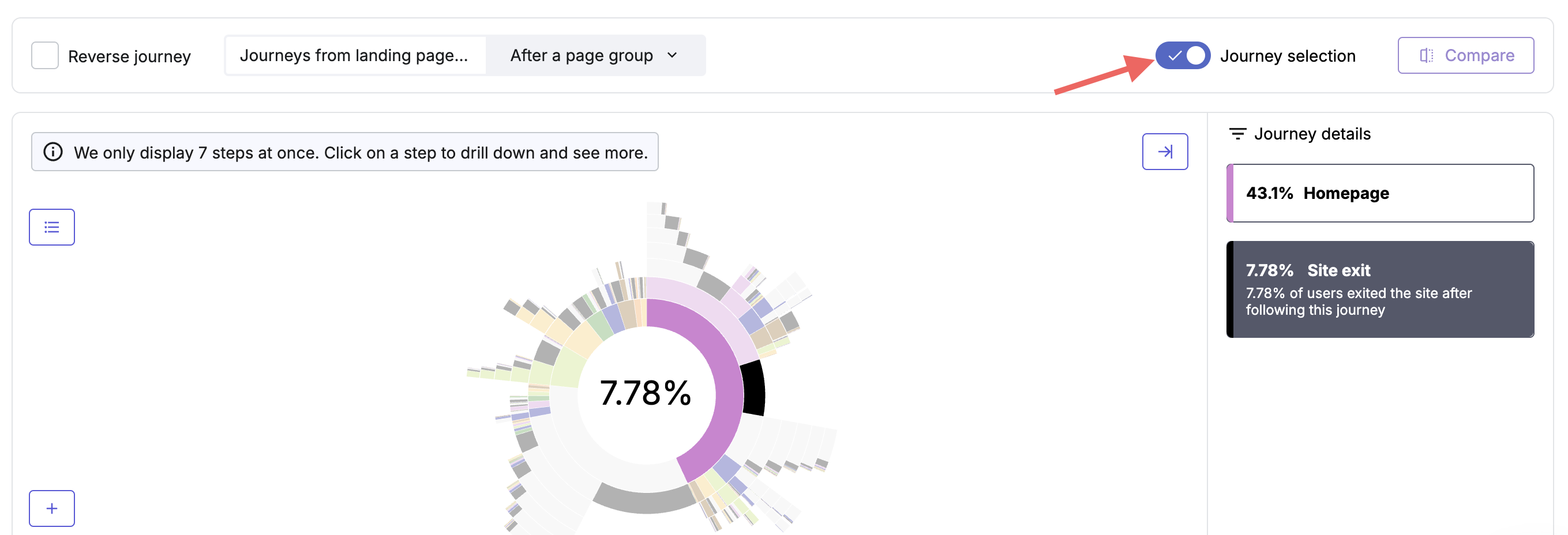1568x535 pixels.
Task: Click the plus zoom-in button
Action: pyautogui.click(x=52, y=508)
